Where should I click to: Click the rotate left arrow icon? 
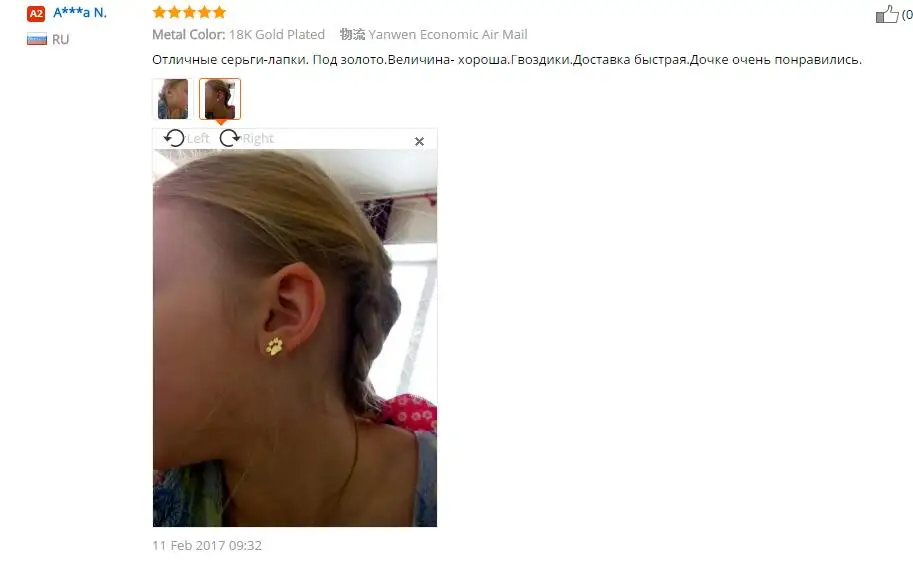tap(174, 138)
